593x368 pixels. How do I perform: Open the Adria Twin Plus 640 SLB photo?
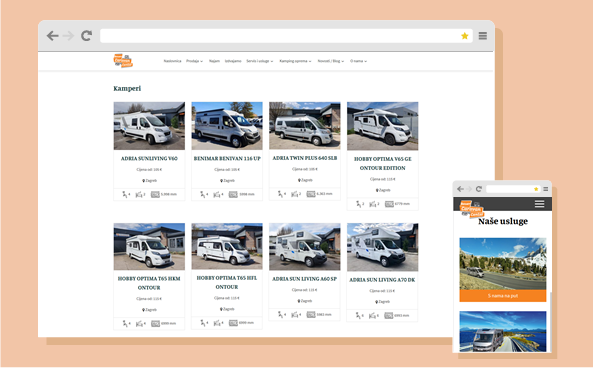tap(305, 126)
